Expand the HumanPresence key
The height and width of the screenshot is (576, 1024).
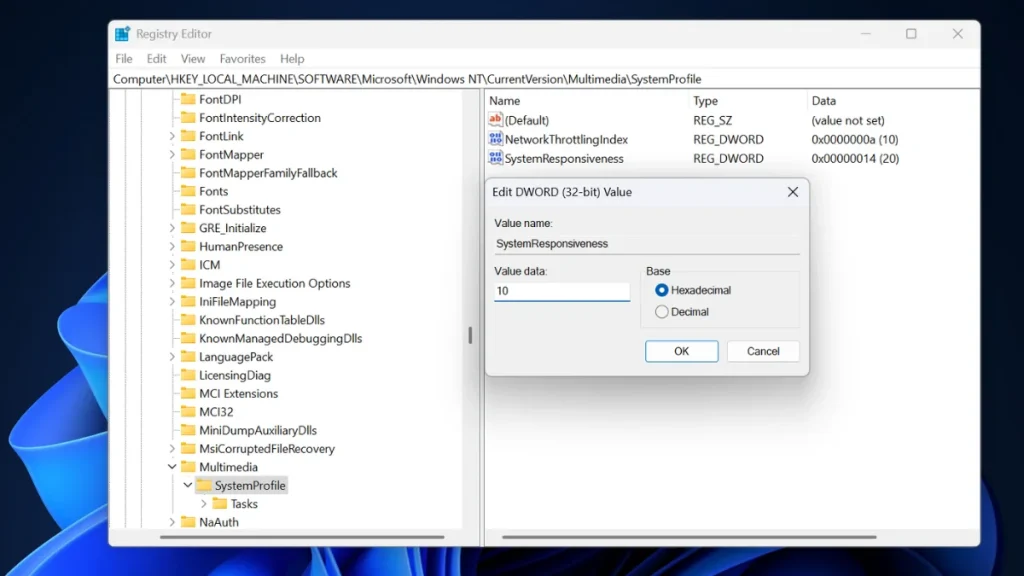172,246
